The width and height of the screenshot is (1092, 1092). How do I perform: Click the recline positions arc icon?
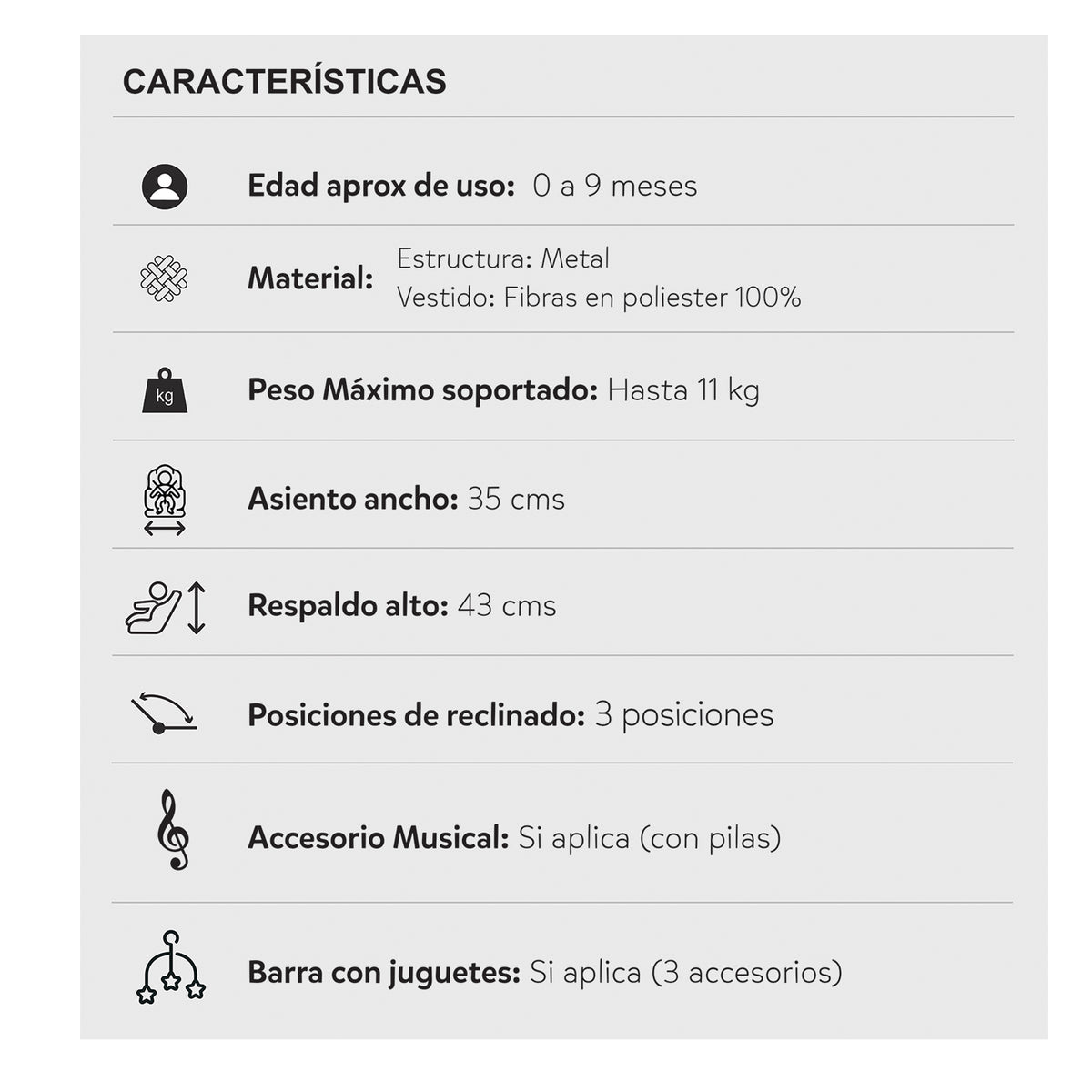(163, 714)
